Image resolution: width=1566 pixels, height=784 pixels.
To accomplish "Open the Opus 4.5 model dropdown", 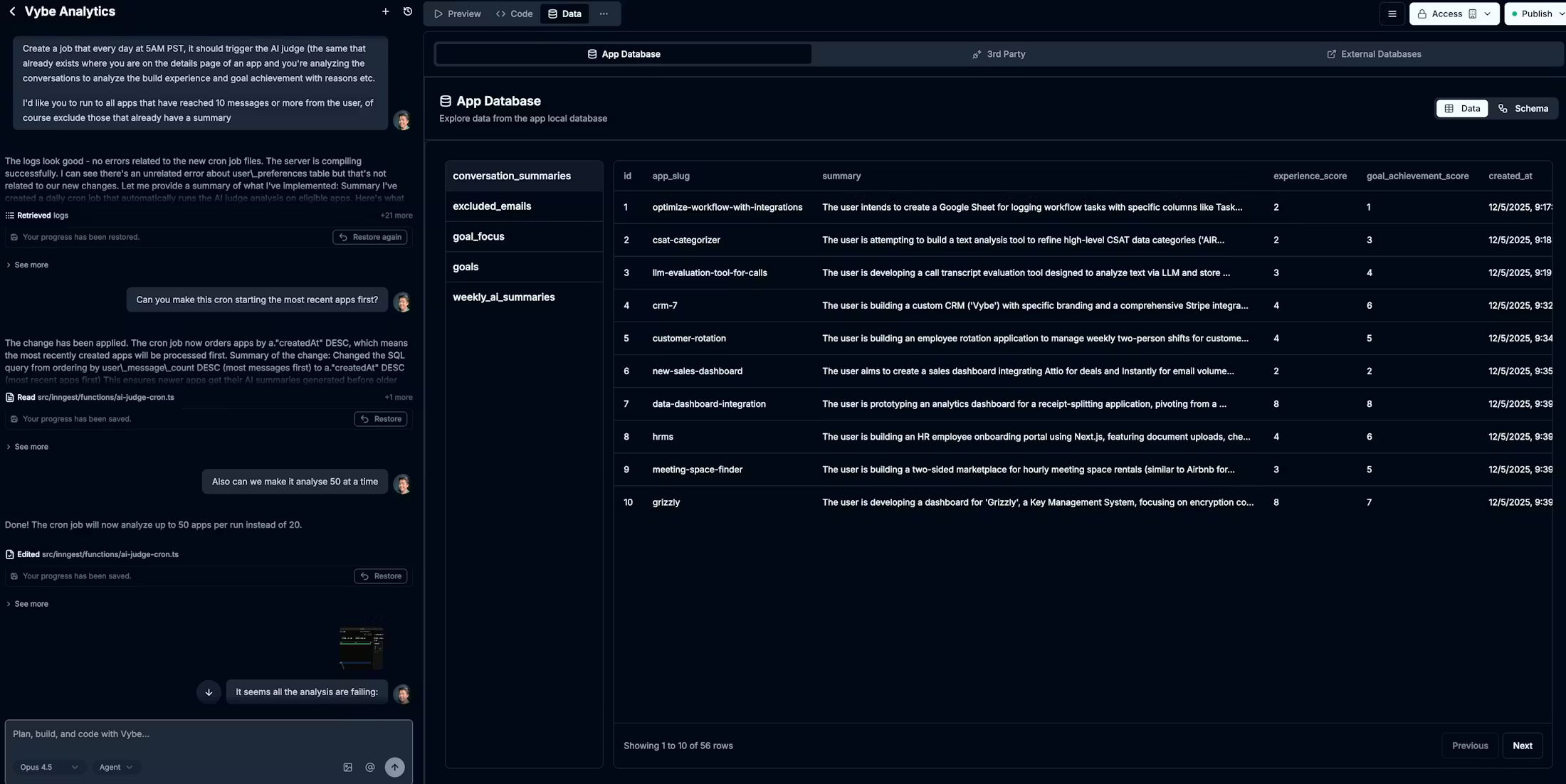I will (x=48, y=767).
